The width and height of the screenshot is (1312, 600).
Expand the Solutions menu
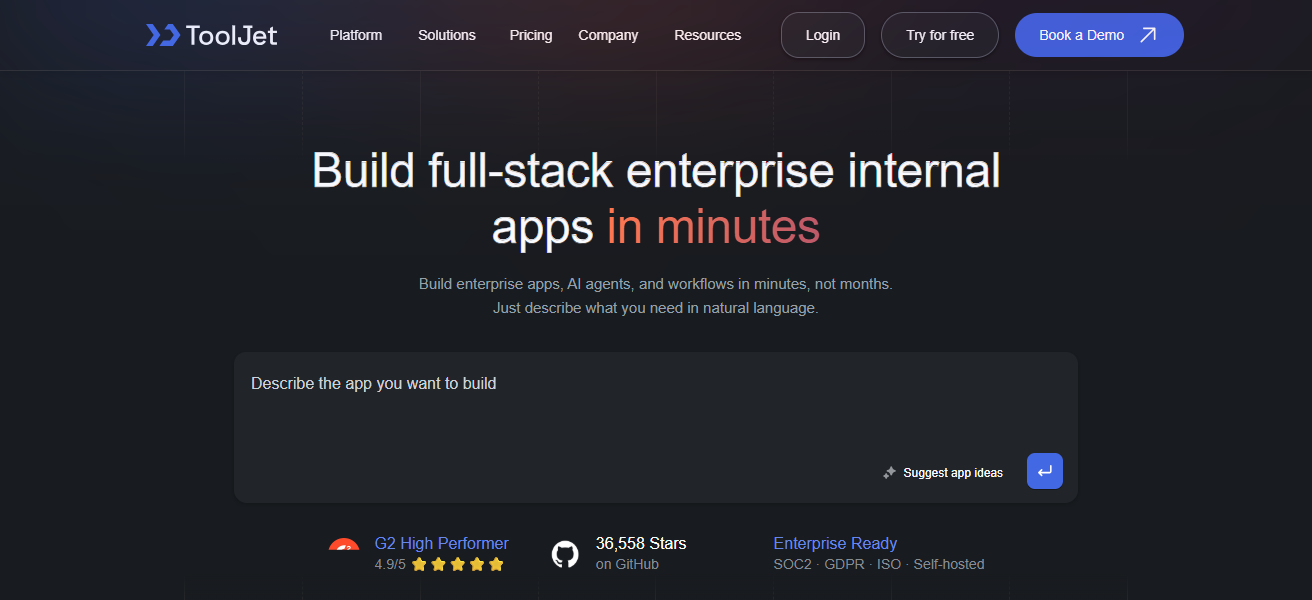[x=446, y=35]
